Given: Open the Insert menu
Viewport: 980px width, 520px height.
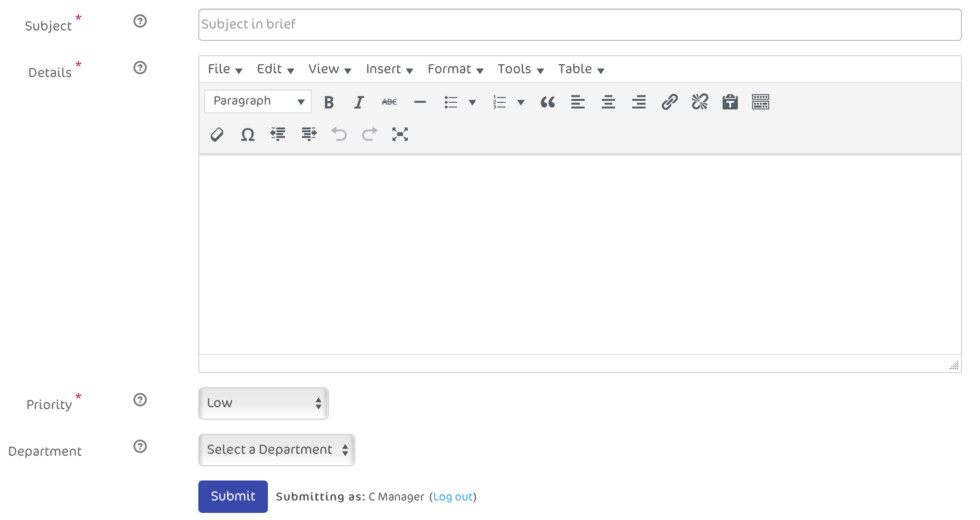Looking at the screenshot, I should (389, 69).
